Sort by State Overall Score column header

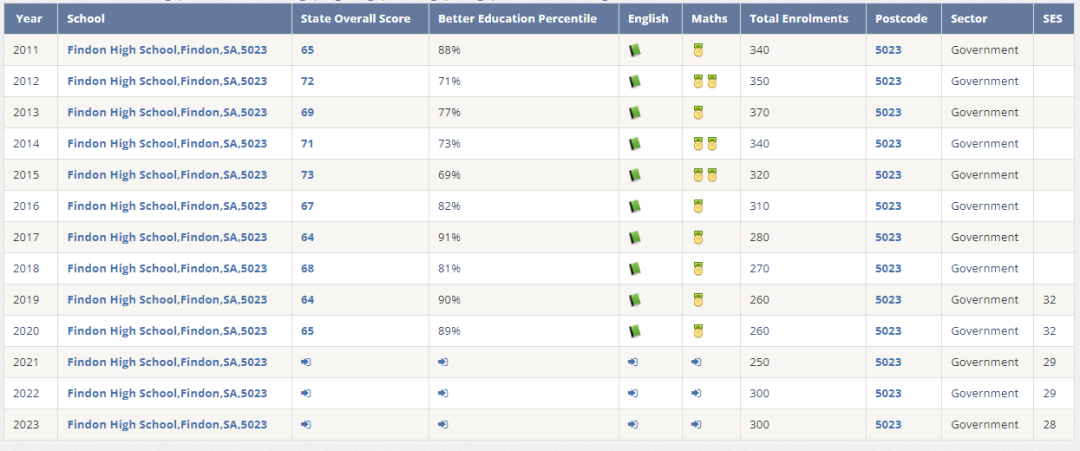[355, 19]
